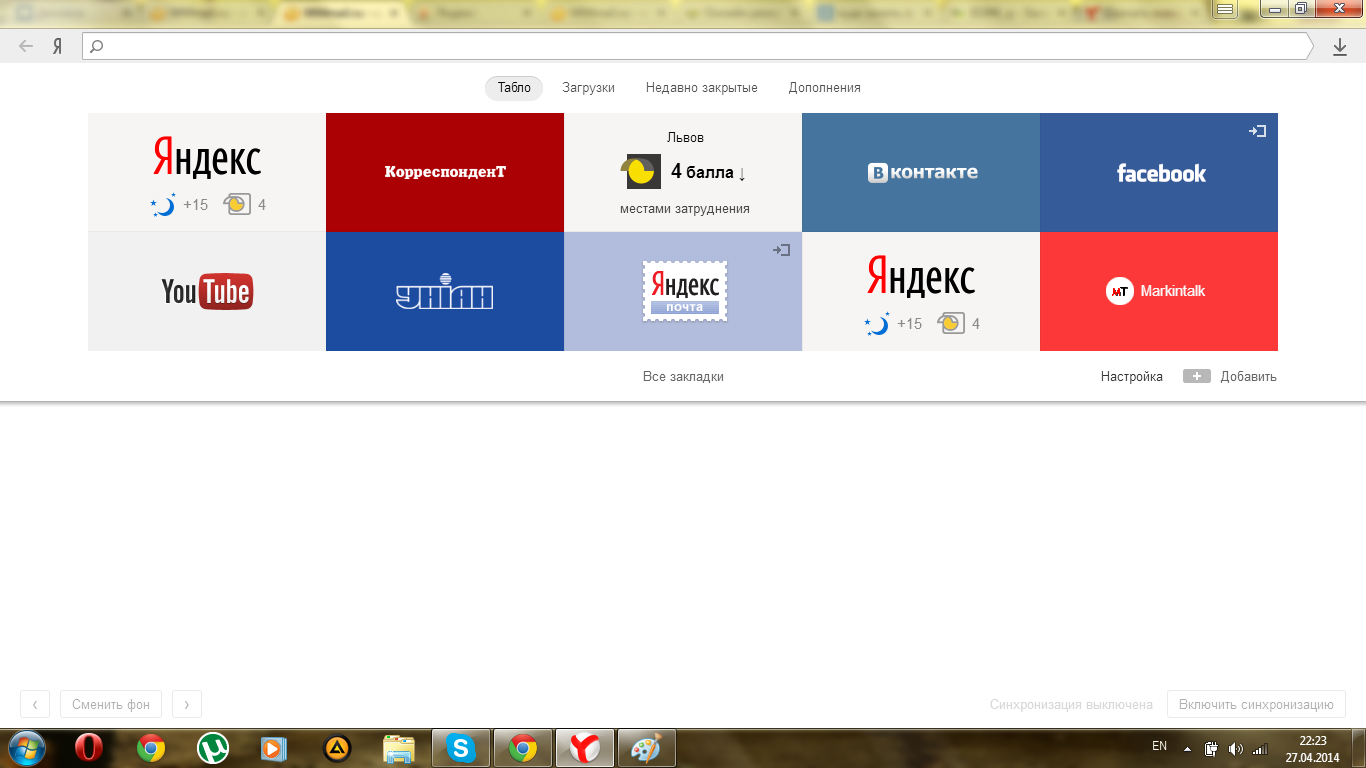Switch to Paint in the taskbar

click(x=647, y=748)
